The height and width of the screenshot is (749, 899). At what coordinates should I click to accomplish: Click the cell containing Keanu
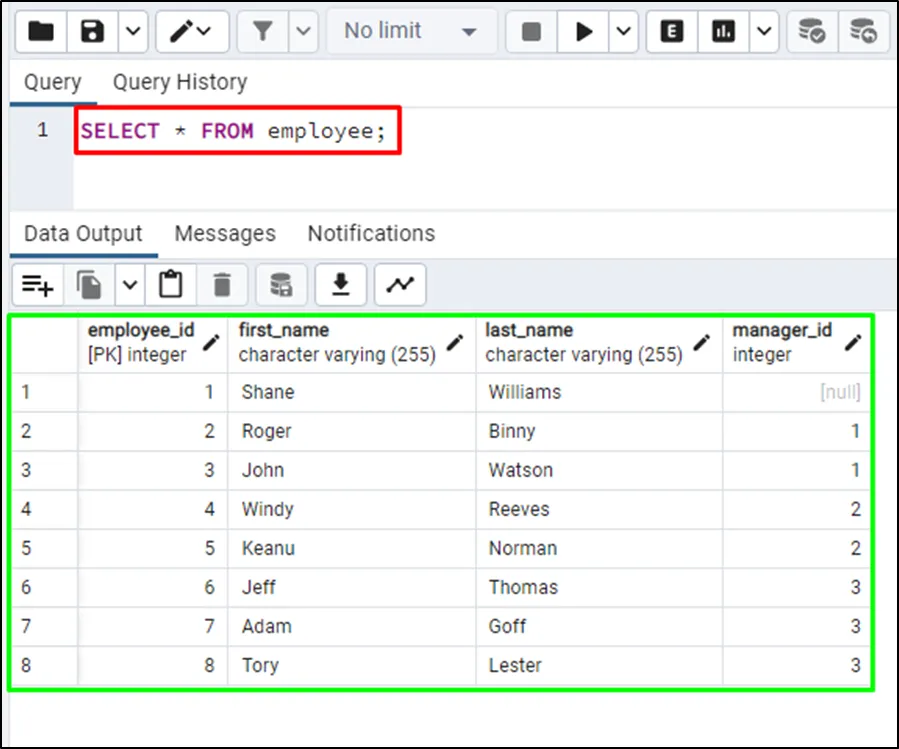[x=268, y=548]
